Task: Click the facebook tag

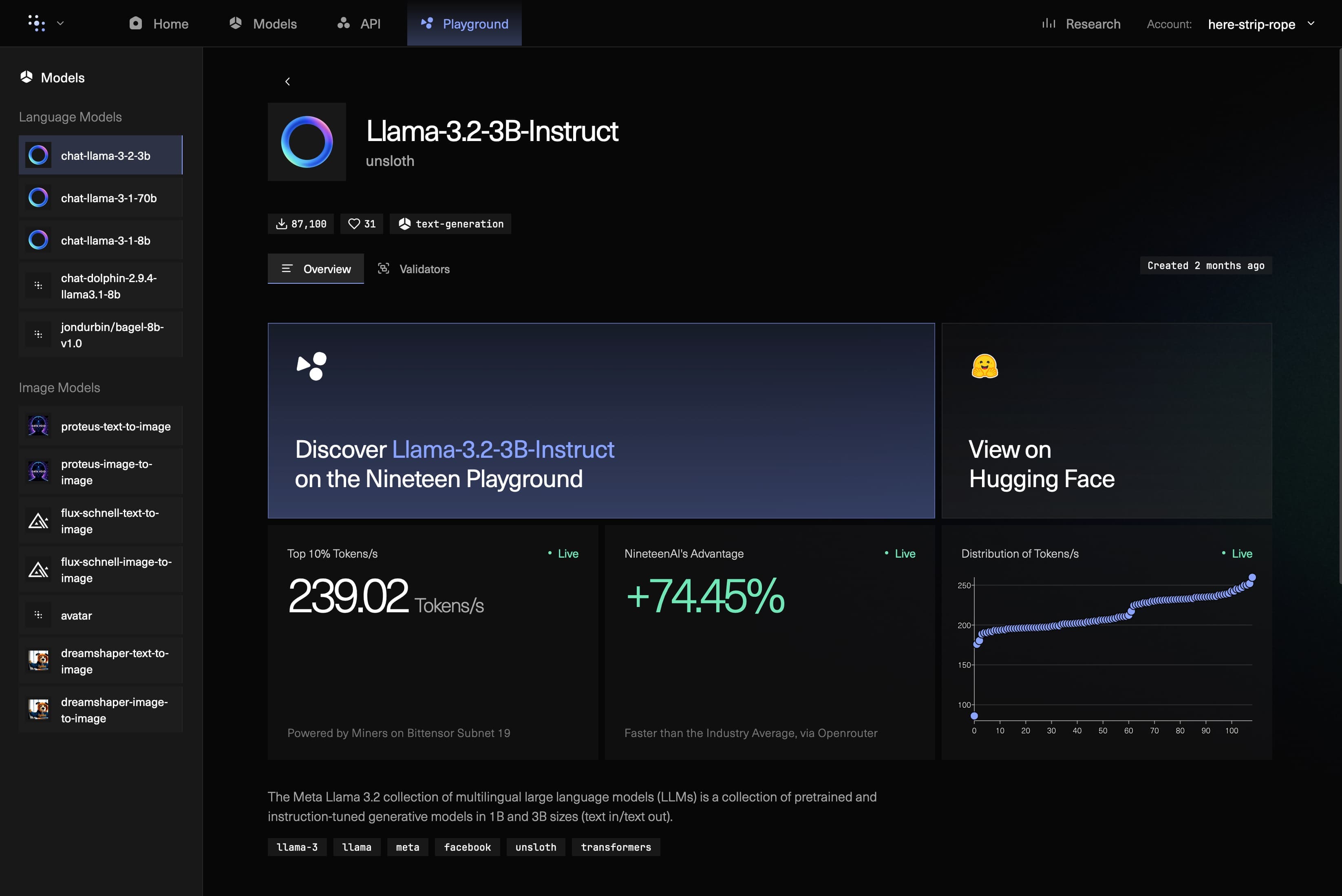Action: coord(467,847)
